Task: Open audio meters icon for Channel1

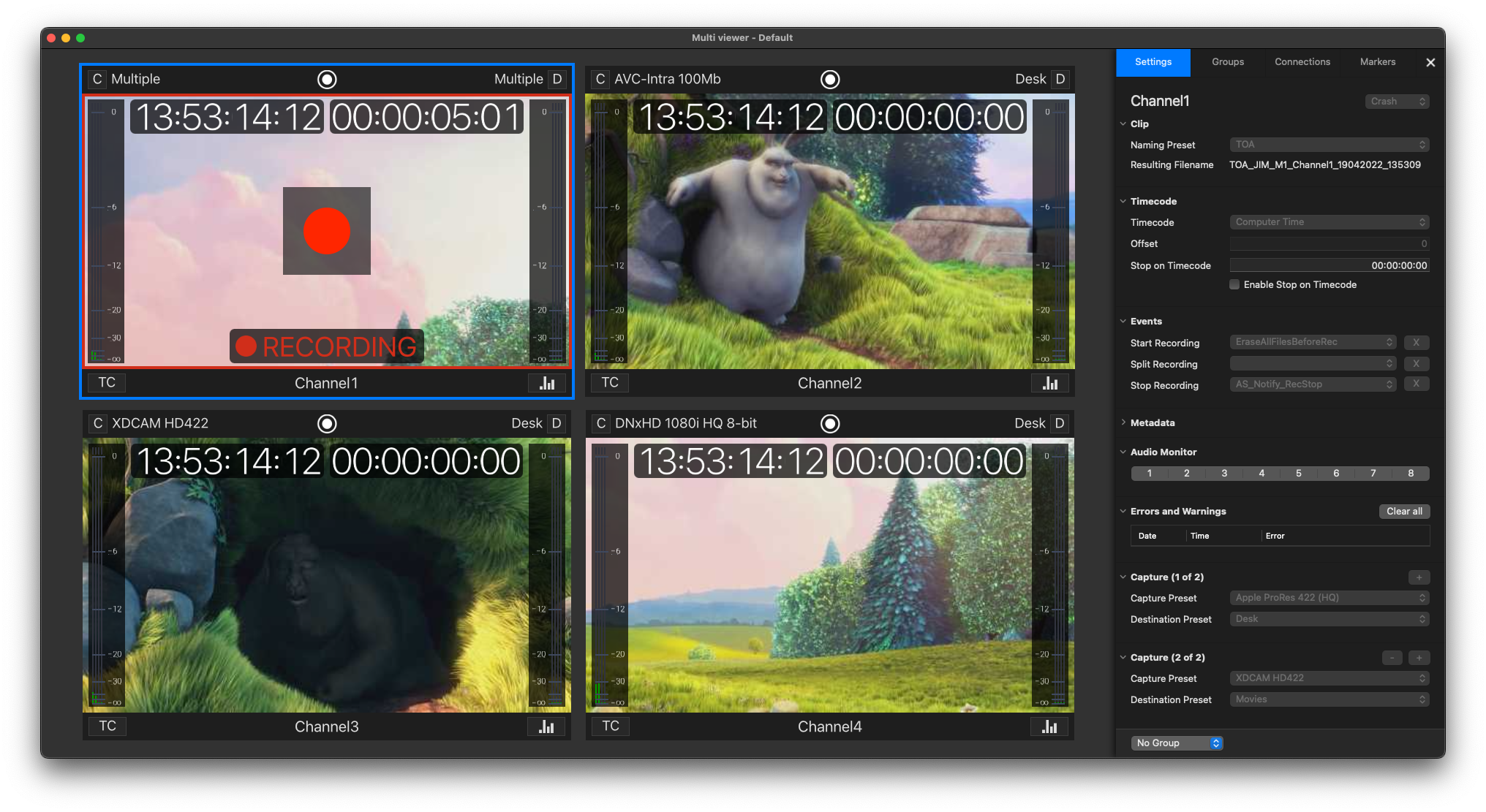Action: (x=547, y=383)
